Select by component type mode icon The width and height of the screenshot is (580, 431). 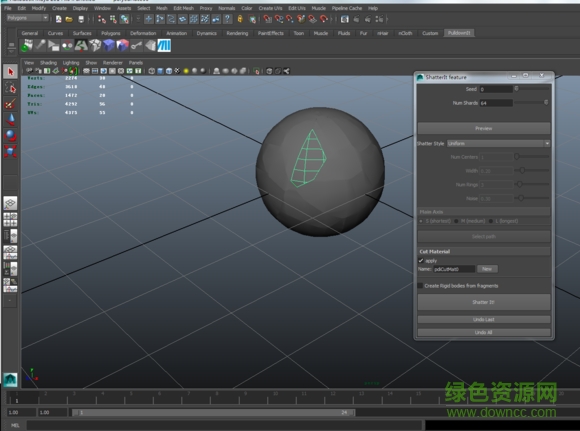click(125, 19)
